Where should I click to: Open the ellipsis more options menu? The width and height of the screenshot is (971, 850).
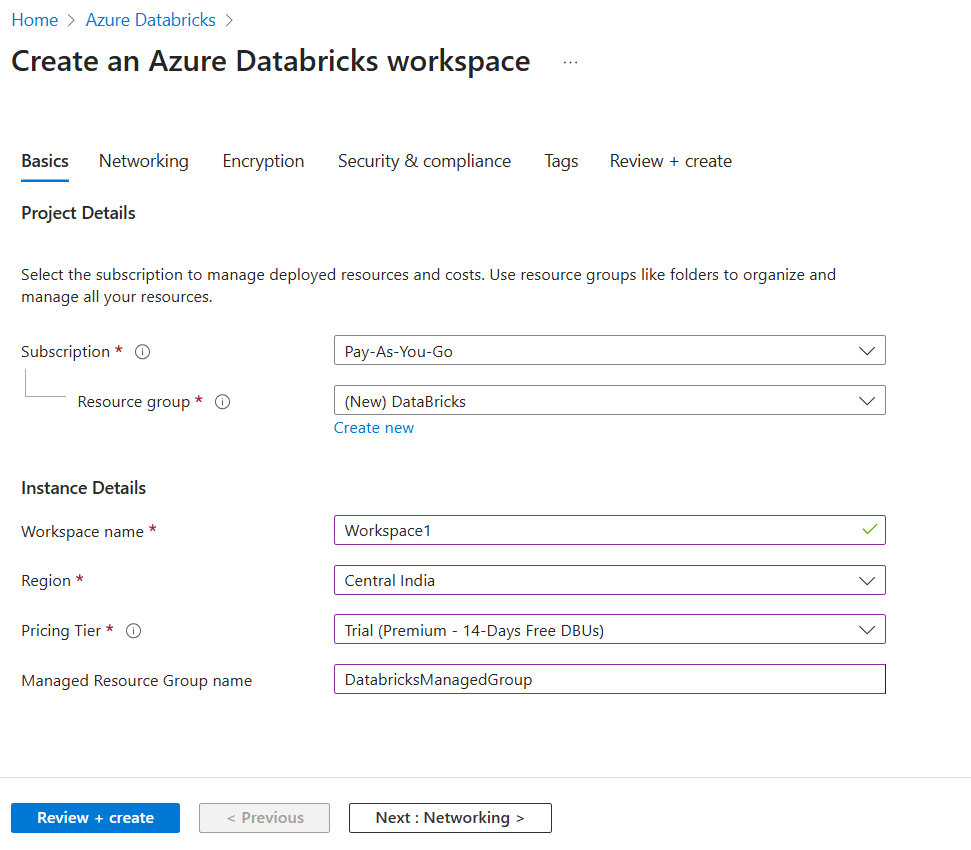(x=570, y=62)
